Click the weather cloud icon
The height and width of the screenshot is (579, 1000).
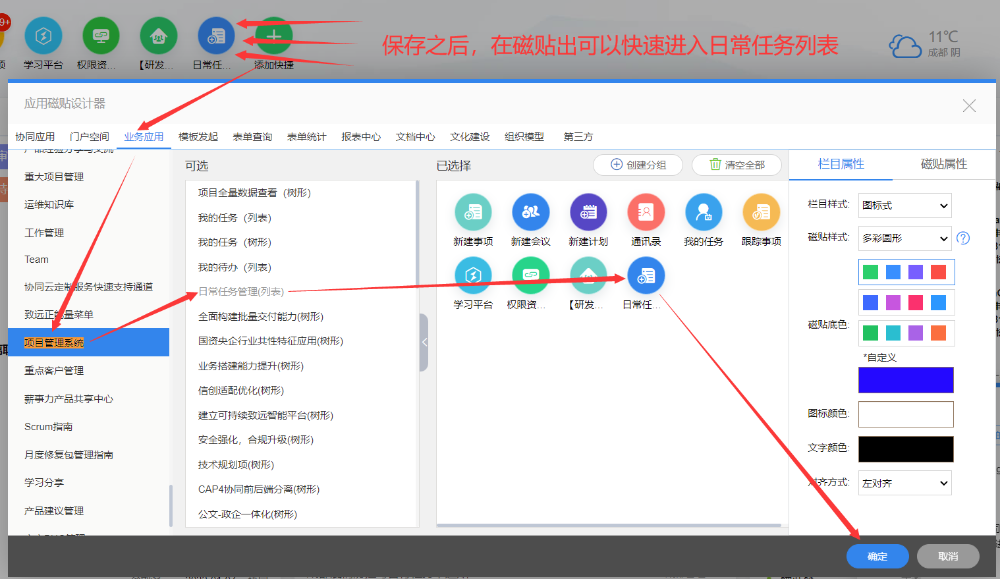click(x=904, y=46)
